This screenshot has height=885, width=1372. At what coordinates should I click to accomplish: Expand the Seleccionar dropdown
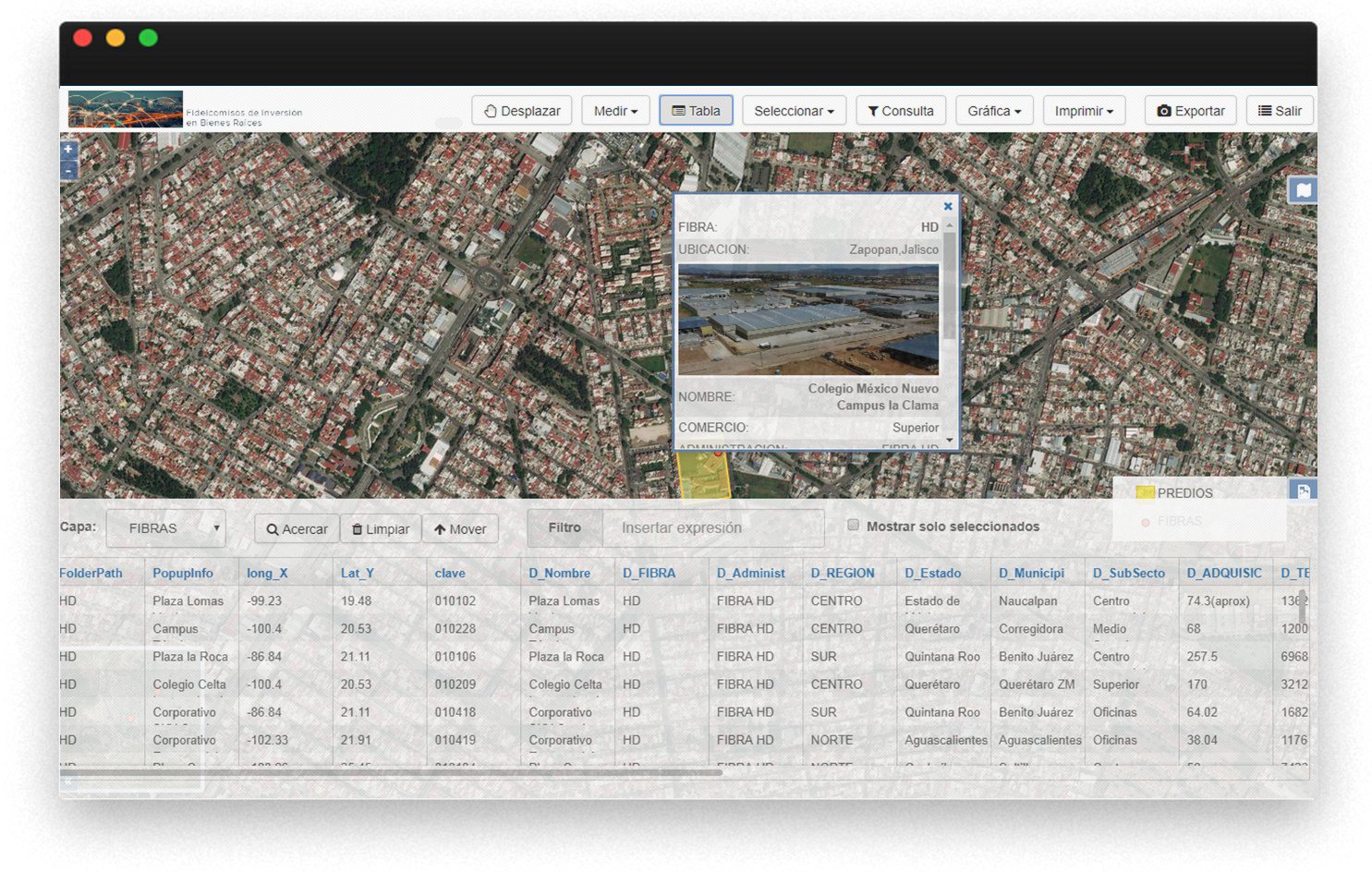pos(794,111)
